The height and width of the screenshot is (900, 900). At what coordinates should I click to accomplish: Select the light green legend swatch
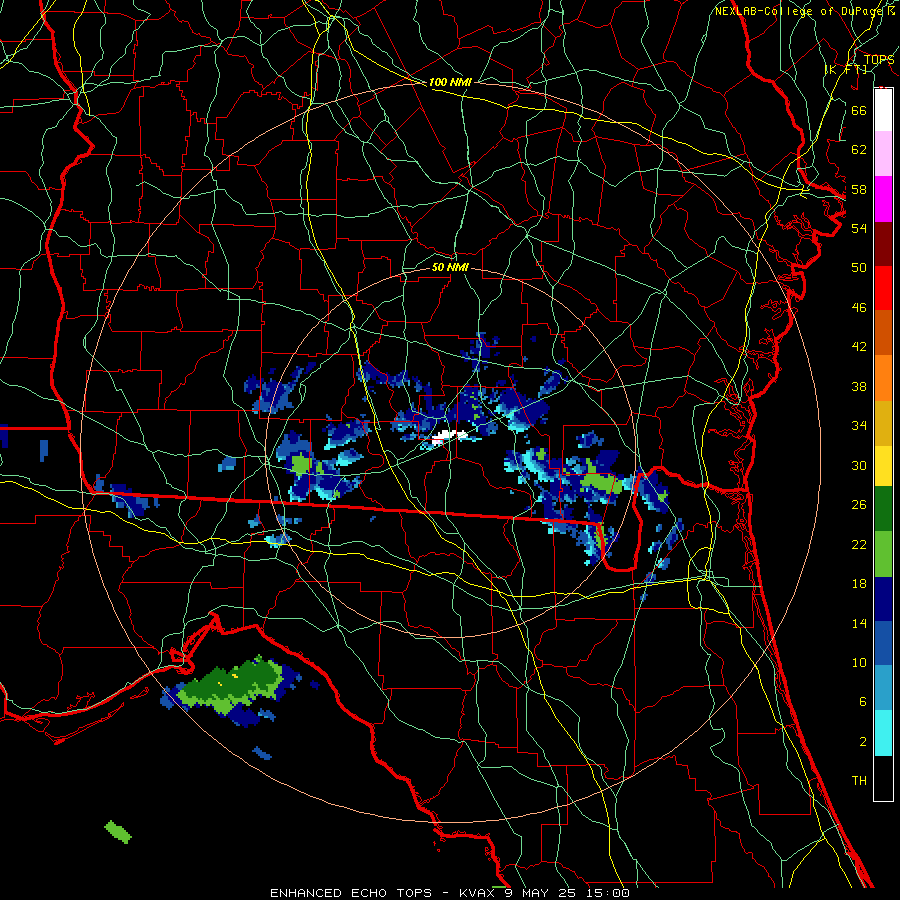tap(883, 554)
